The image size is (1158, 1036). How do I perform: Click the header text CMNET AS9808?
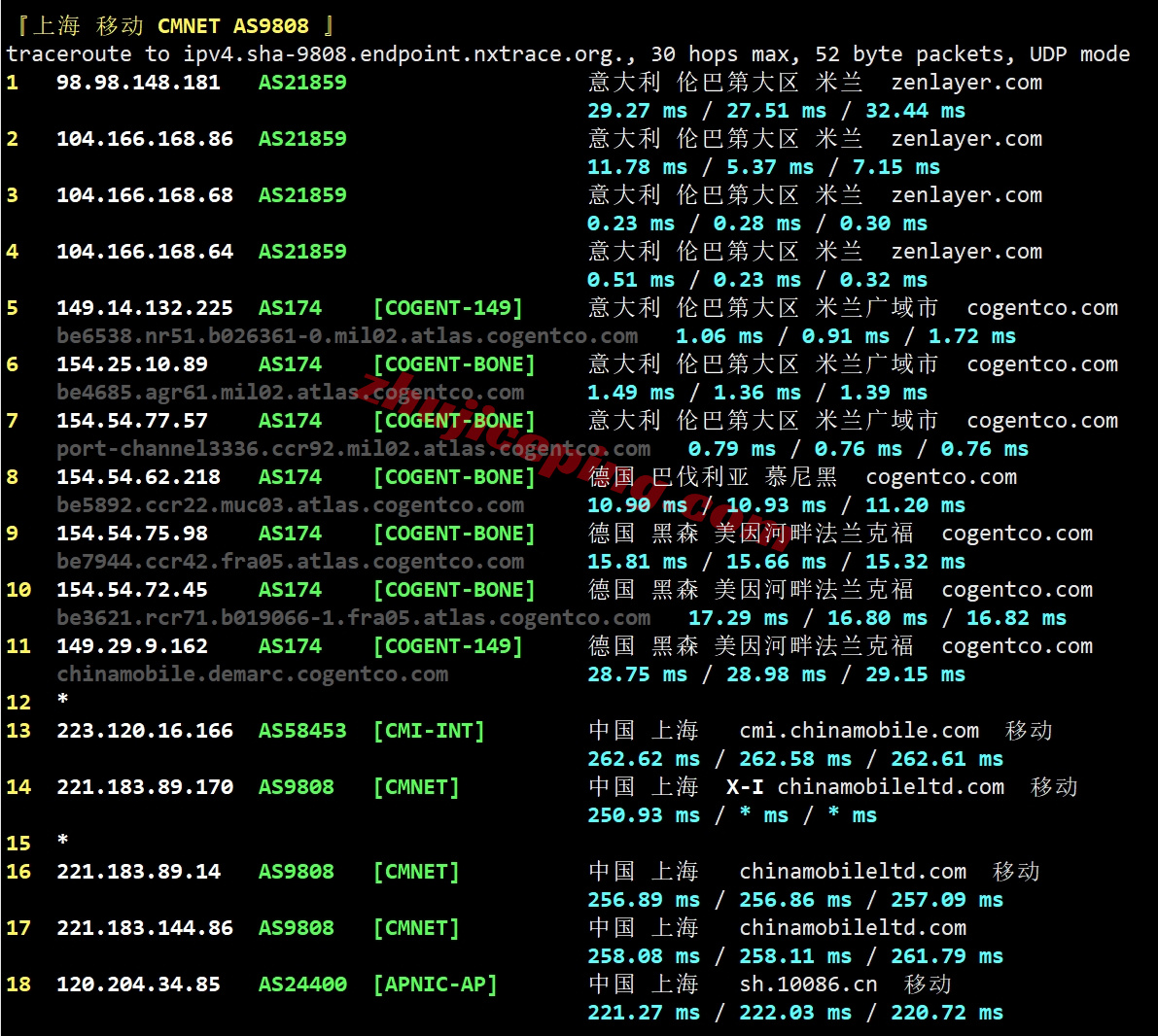point(232,26)
